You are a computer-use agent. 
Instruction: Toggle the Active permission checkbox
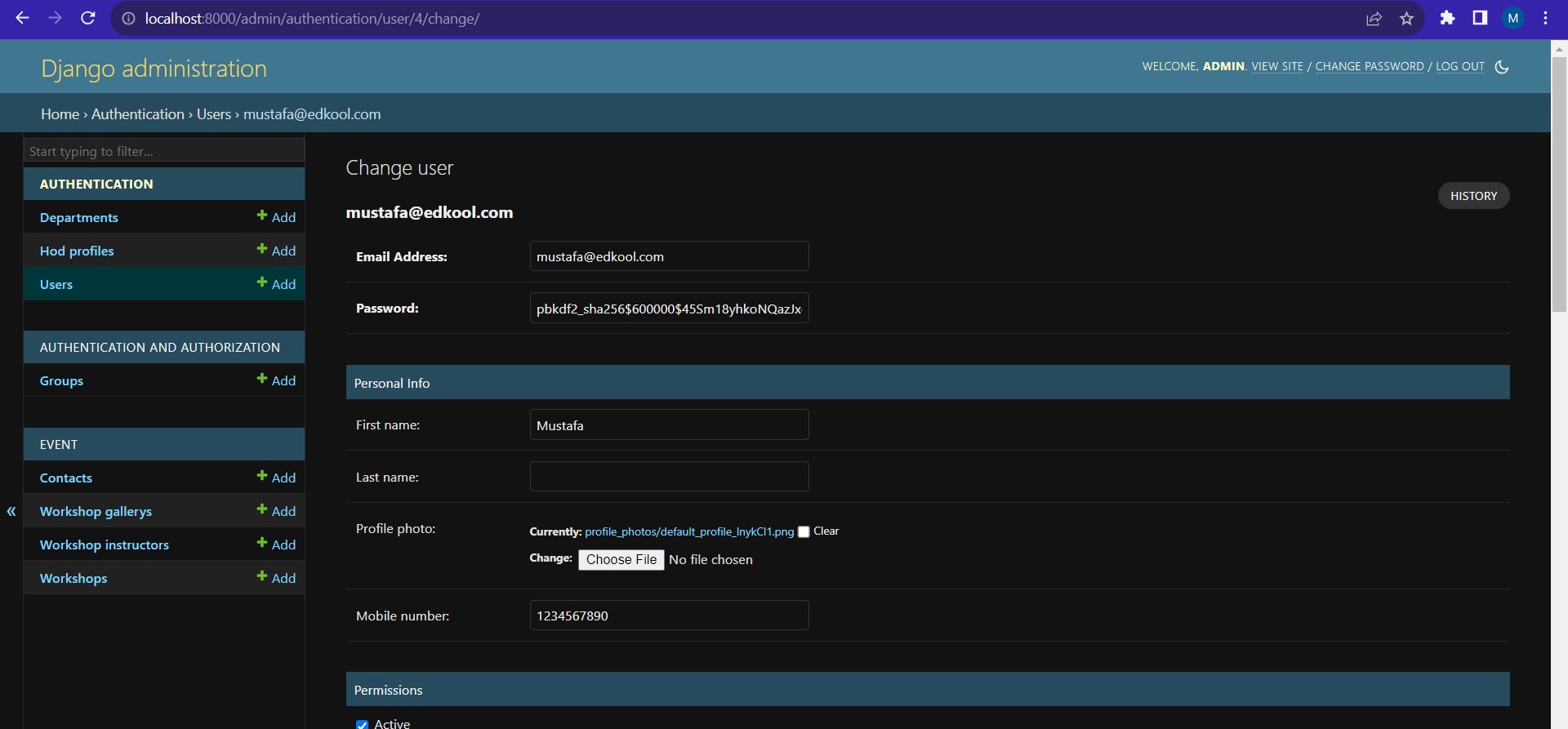click(362, 724)
